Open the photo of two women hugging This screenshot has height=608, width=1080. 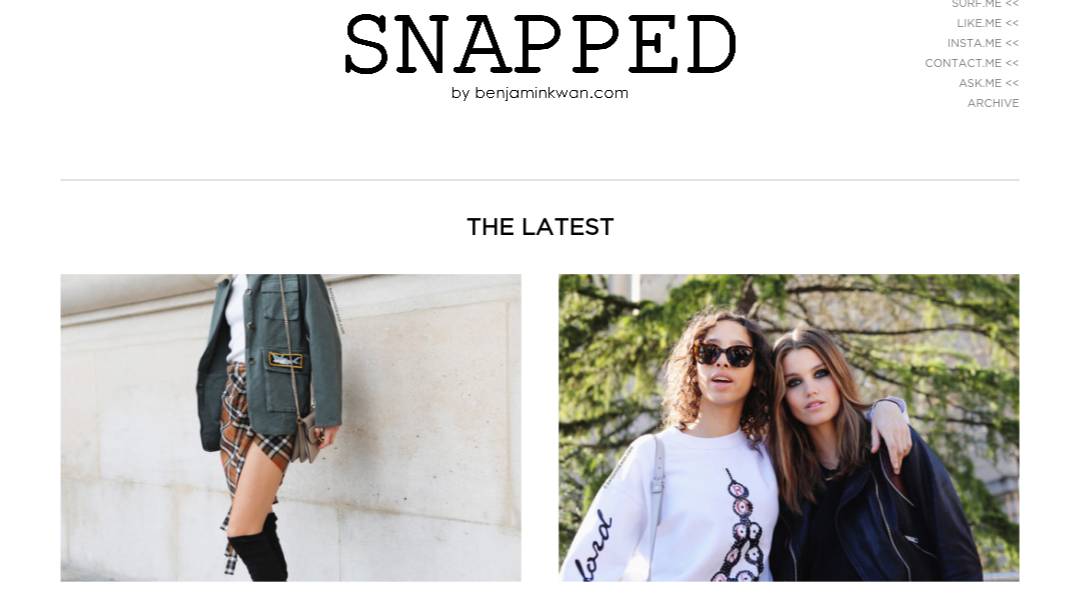(789, 428)
